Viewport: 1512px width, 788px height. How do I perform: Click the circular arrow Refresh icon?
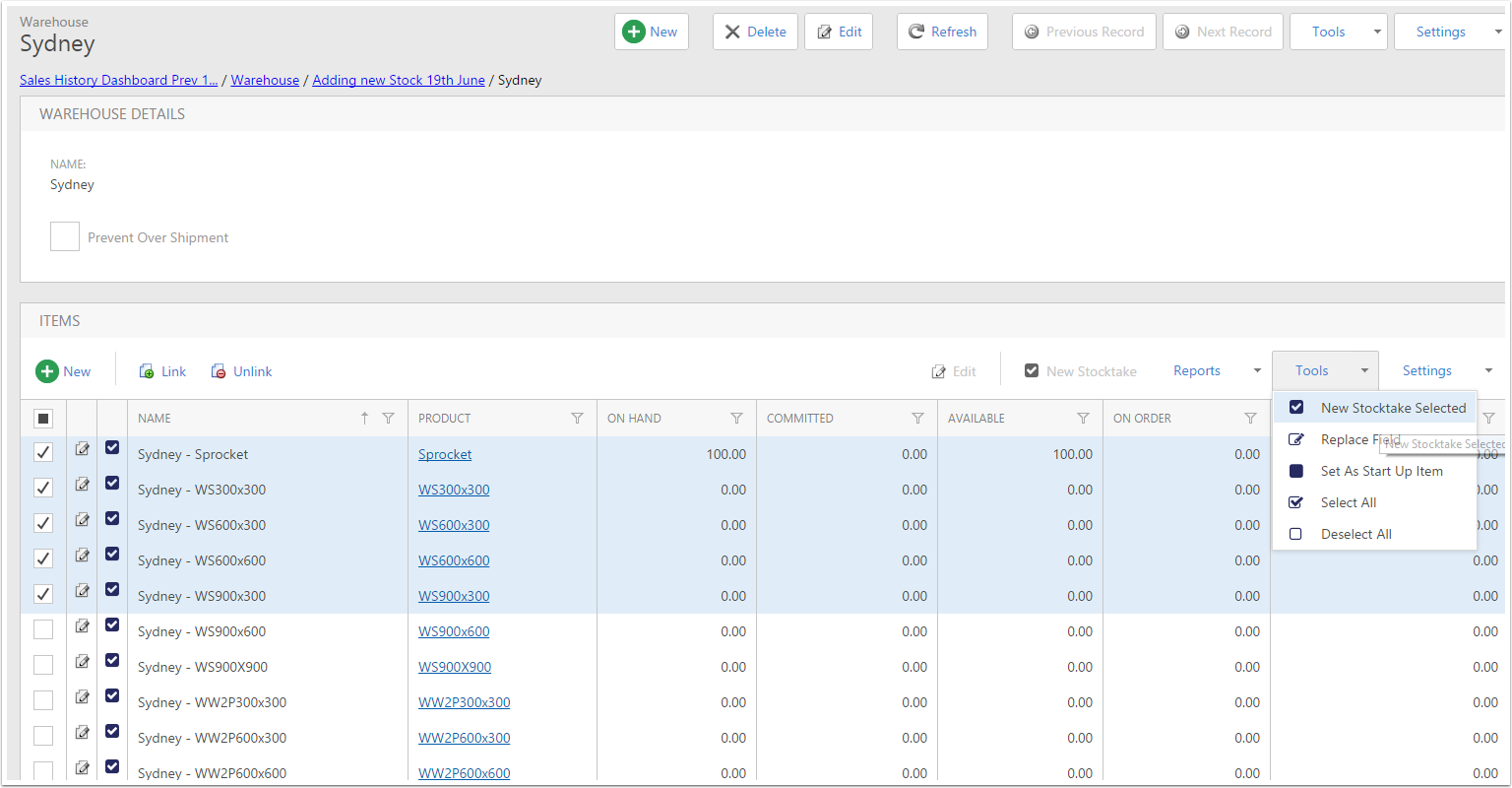click(x=916, y=32)
